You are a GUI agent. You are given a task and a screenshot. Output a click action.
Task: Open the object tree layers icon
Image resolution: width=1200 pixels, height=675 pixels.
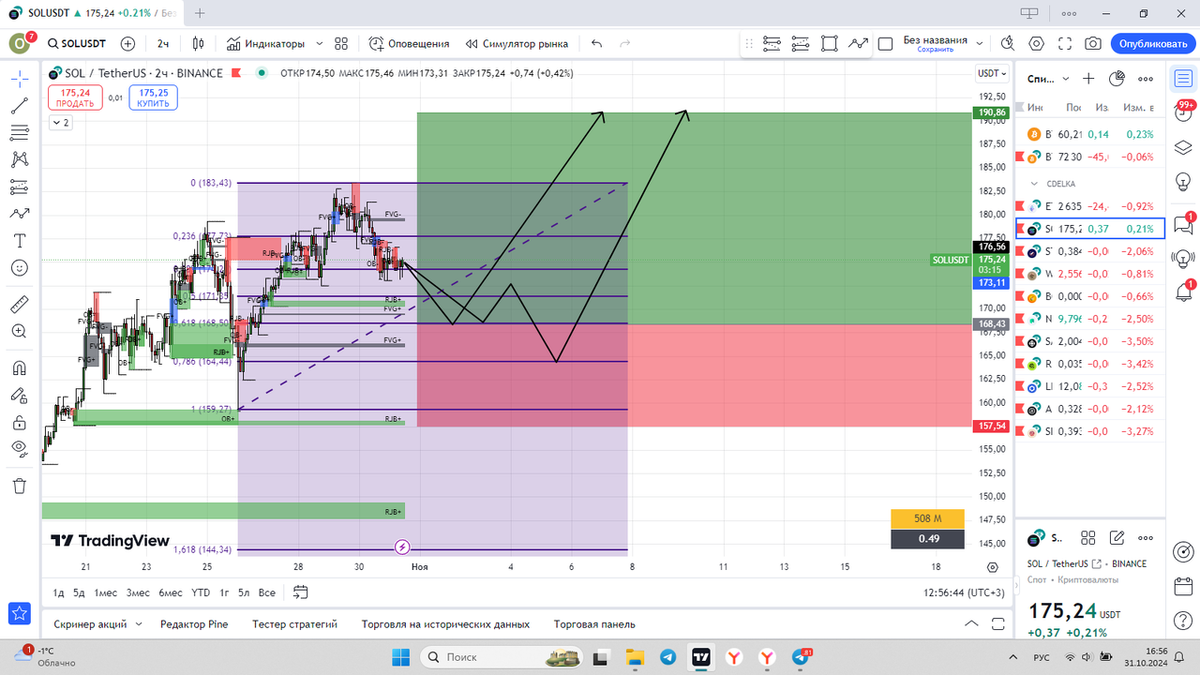pos(1183,148)
